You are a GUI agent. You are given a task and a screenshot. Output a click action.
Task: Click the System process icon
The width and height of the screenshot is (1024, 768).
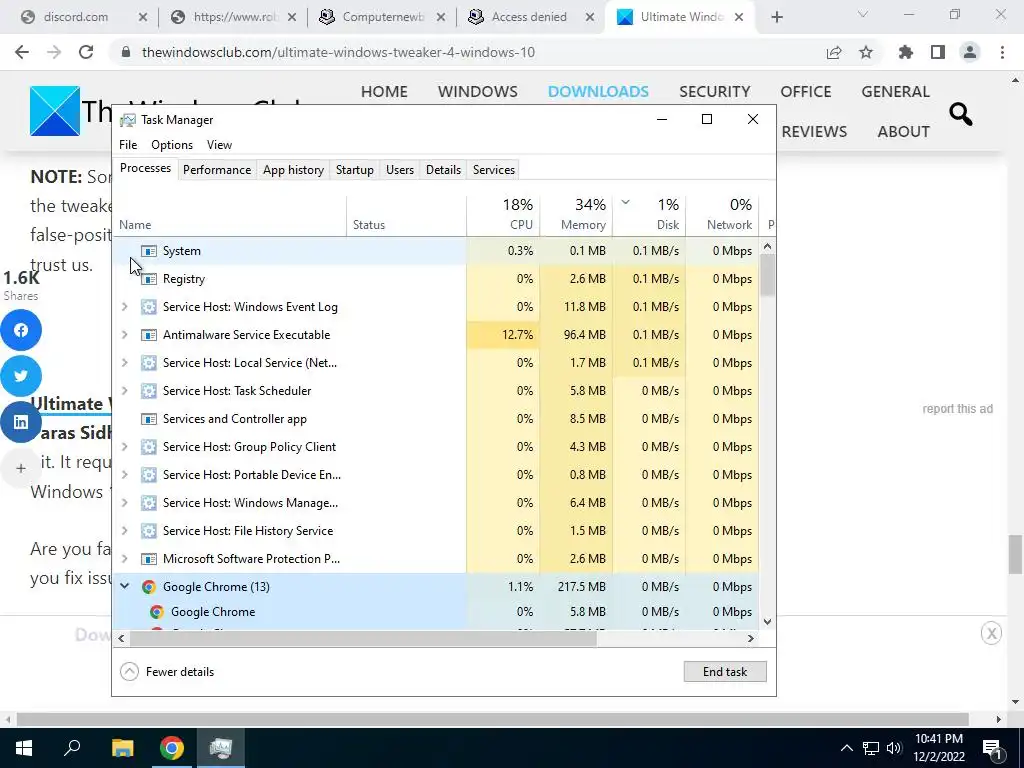point(149,251)
